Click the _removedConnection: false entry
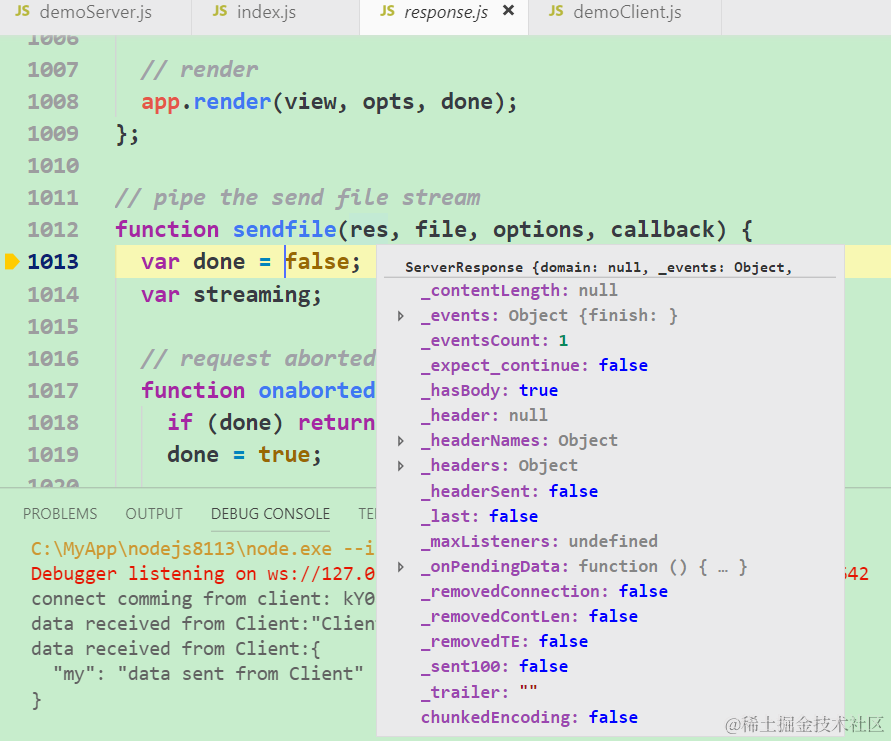 (x=544, y=591)
